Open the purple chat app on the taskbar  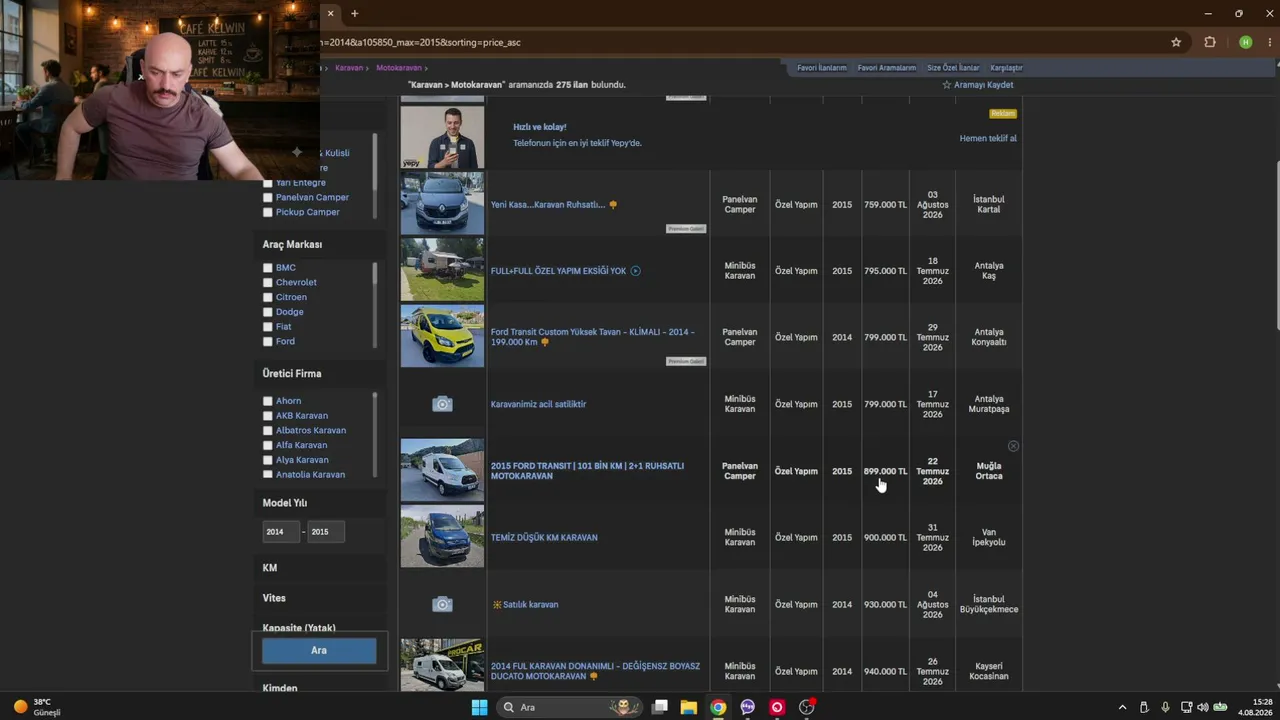coord(747,707)
